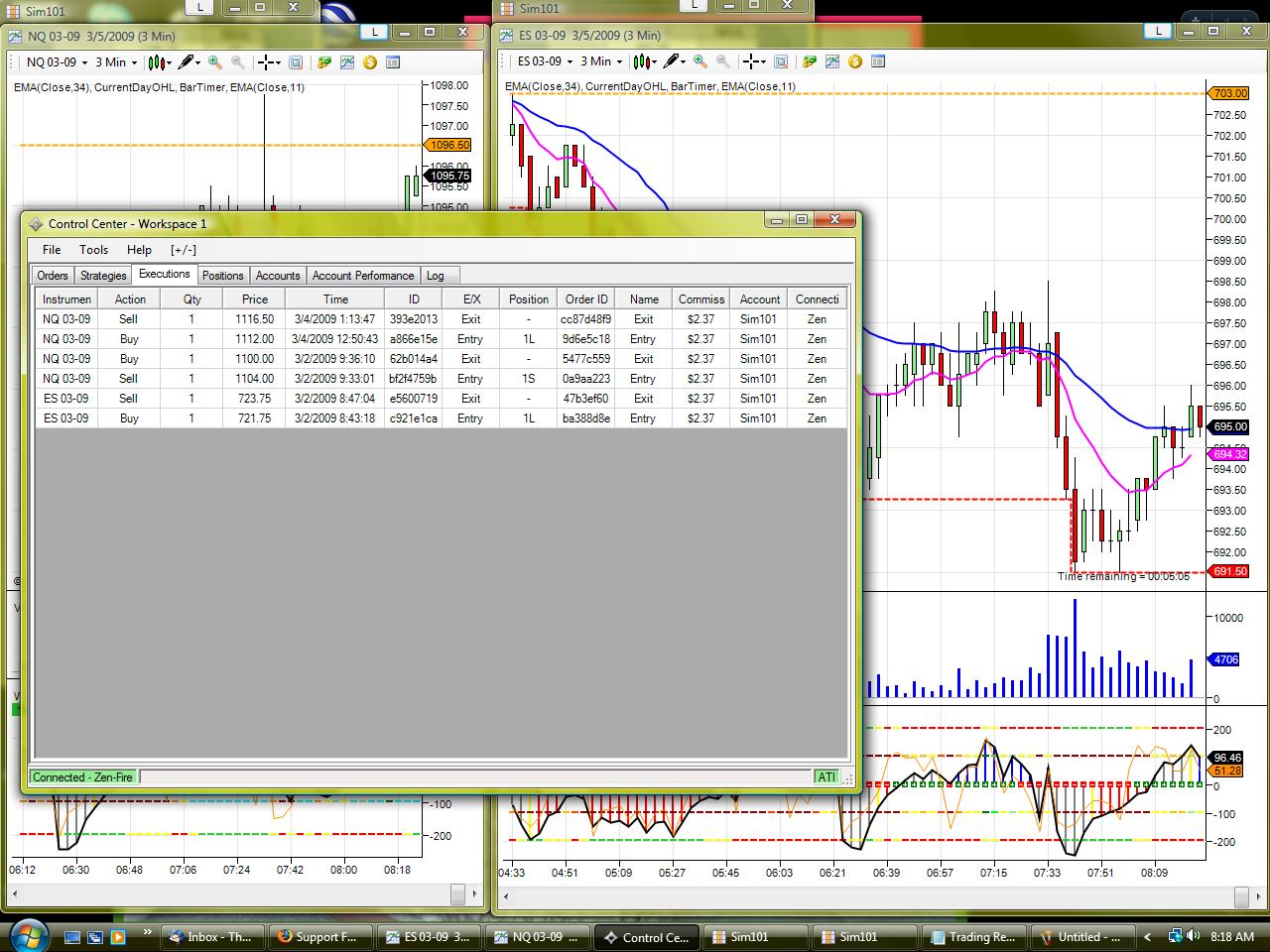Sort by the Price column header
This screenshot has width=1270, height=952.
coord(255,298)
